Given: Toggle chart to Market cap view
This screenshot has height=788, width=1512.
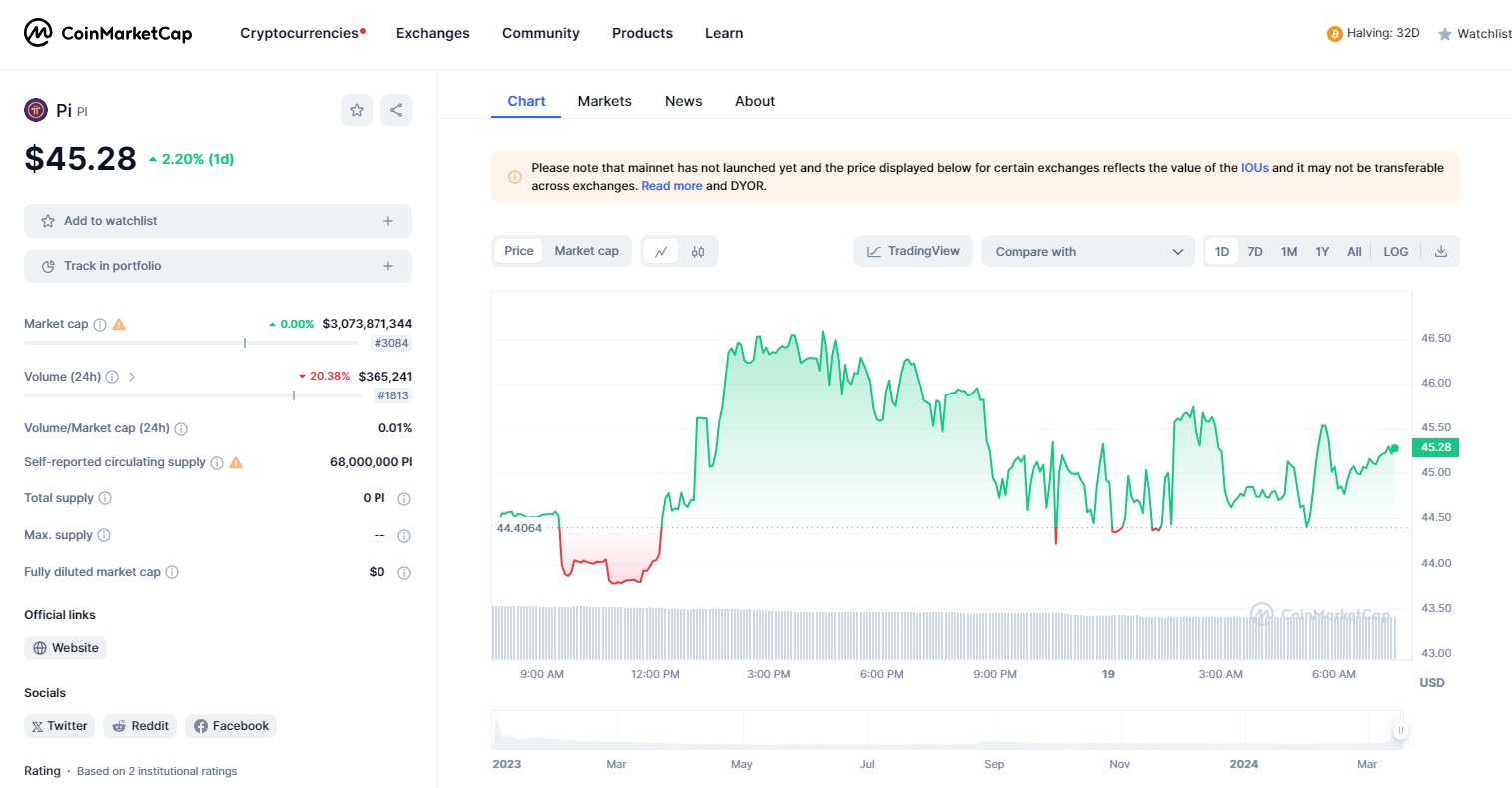Looking at the screenshot, I should (x=586, y=251).
